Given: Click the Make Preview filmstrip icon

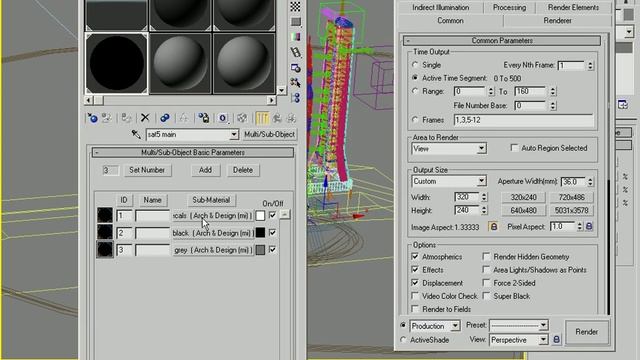Looking at the screenshot, I should click(296, 52).
